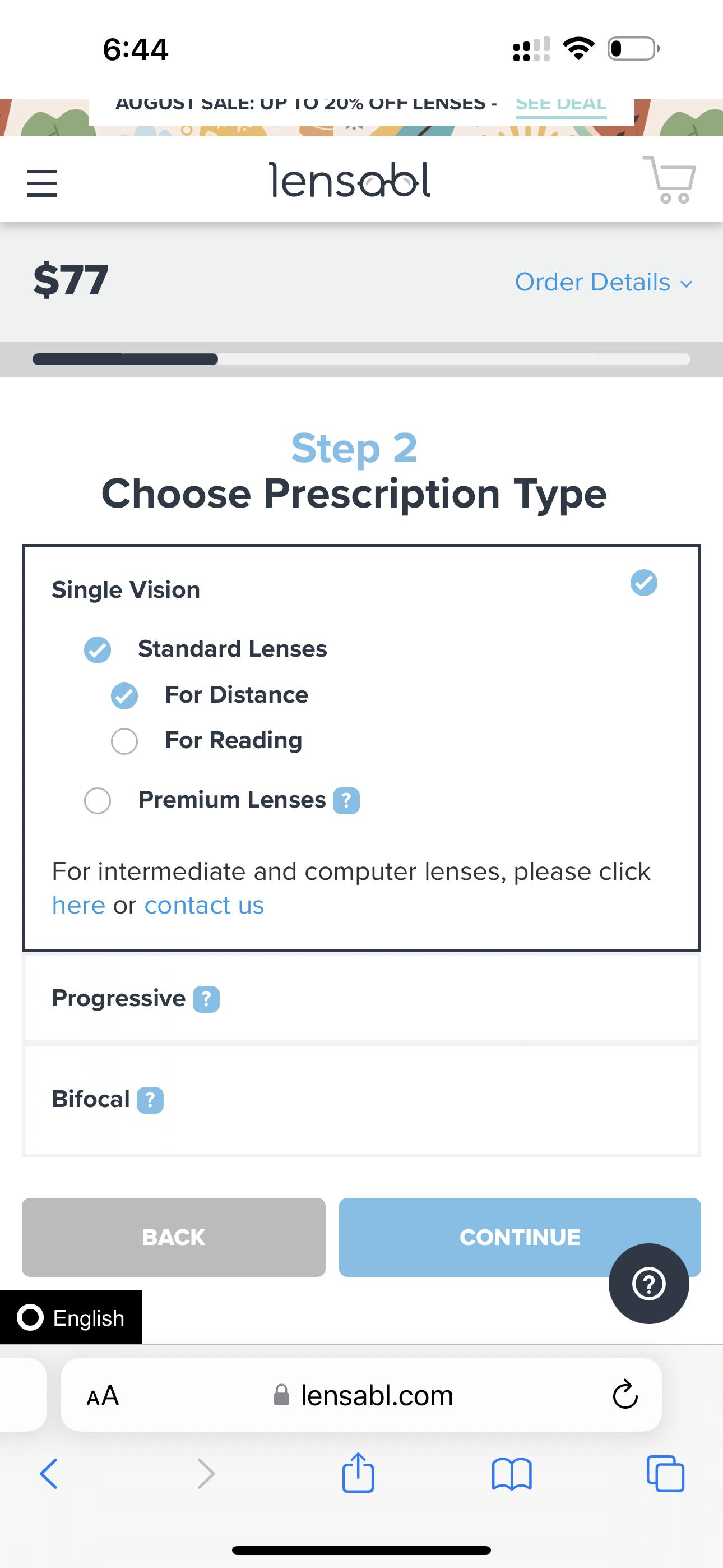Choose the Premium Lenses radio option

(x=98, y=801)
